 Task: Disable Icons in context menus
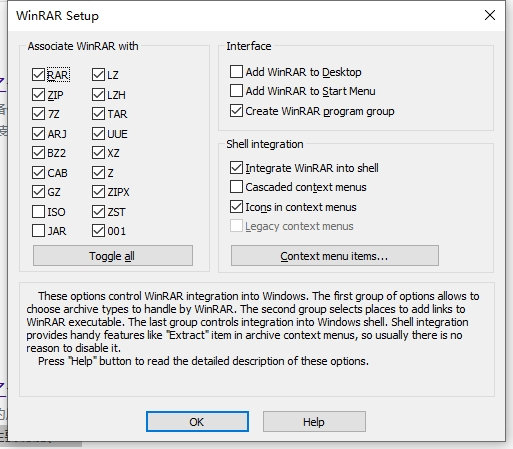tap(236, 207)
